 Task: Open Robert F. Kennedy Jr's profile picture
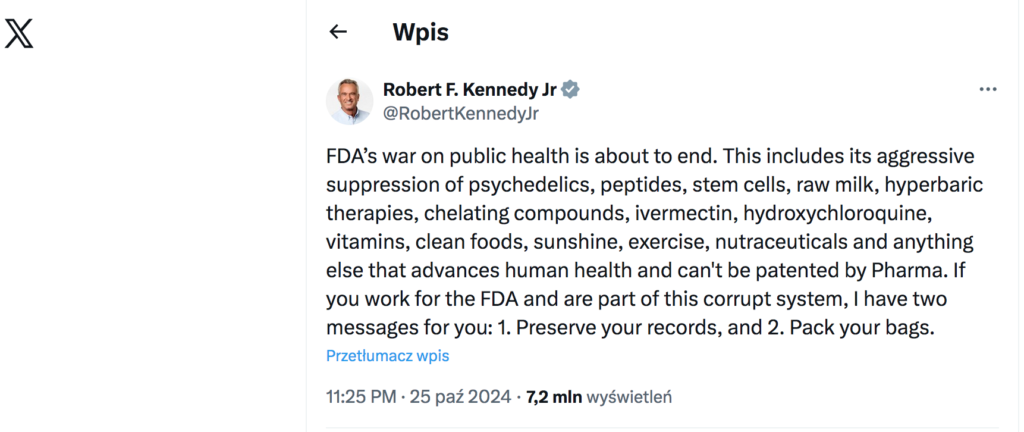tap(350, 101)
